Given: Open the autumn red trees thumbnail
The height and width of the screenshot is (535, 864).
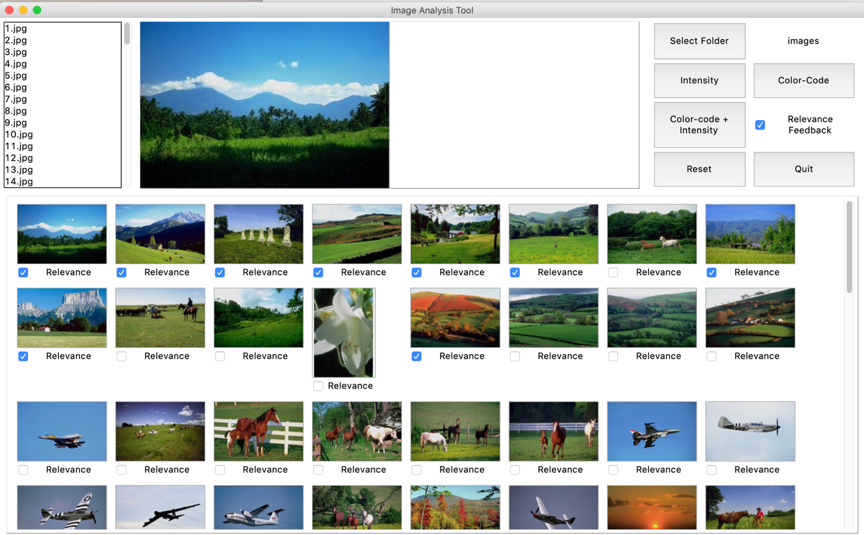Looking at the screenshot, I should (455, 507).
